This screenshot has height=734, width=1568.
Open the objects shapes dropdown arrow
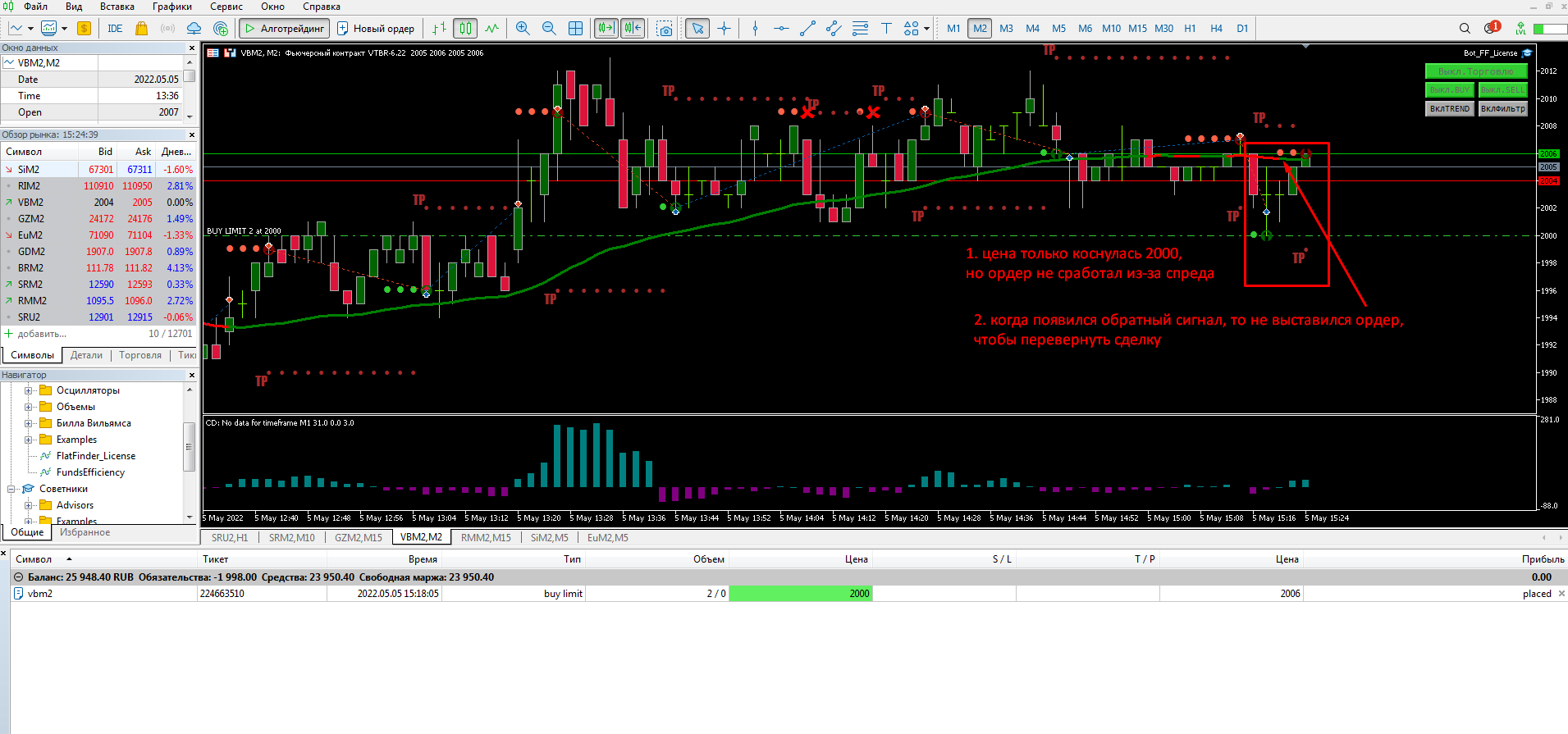(926, 29)
